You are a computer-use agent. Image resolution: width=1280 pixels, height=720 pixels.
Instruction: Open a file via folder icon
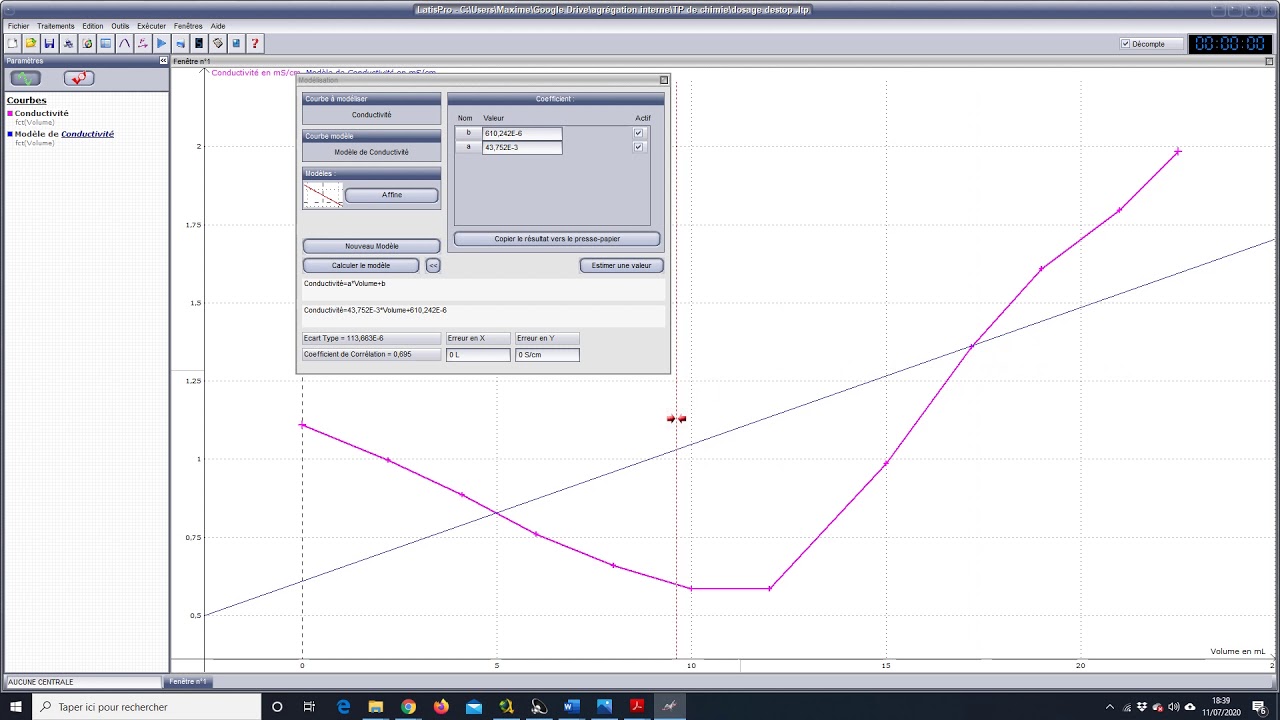31,43
